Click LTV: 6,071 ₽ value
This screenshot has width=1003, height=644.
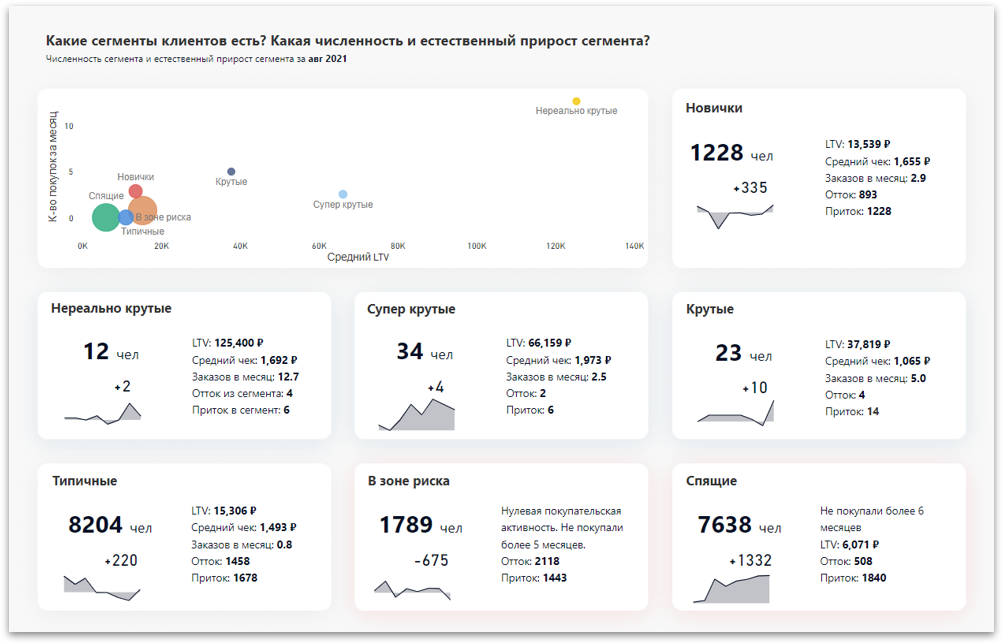coord(849,544)
